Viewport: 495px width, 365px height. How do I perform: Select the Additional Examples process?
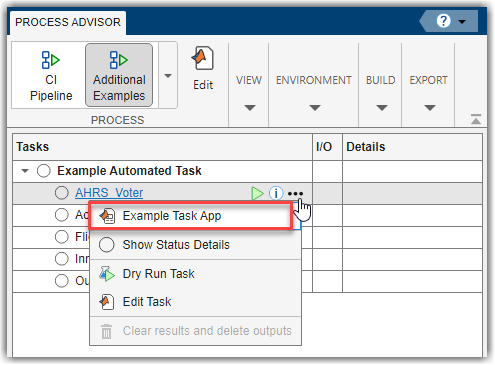(119, 75)
